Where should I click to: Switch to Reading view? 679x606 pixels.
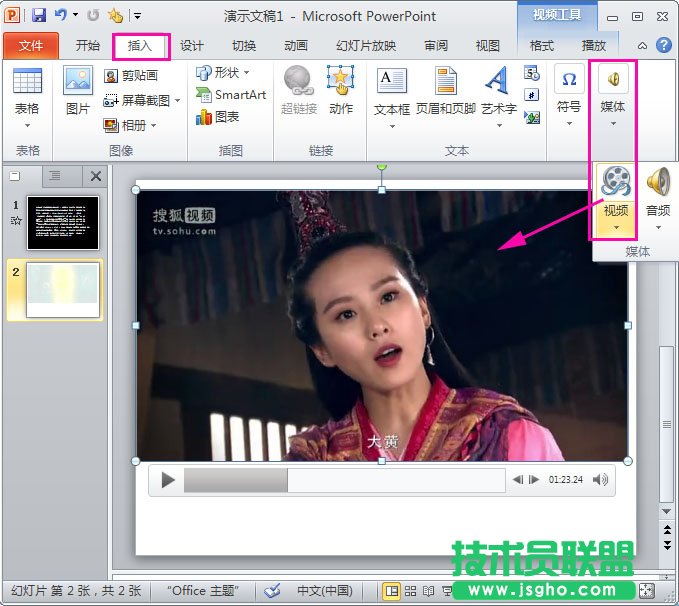pyautogui.click(x=428, y=591)
